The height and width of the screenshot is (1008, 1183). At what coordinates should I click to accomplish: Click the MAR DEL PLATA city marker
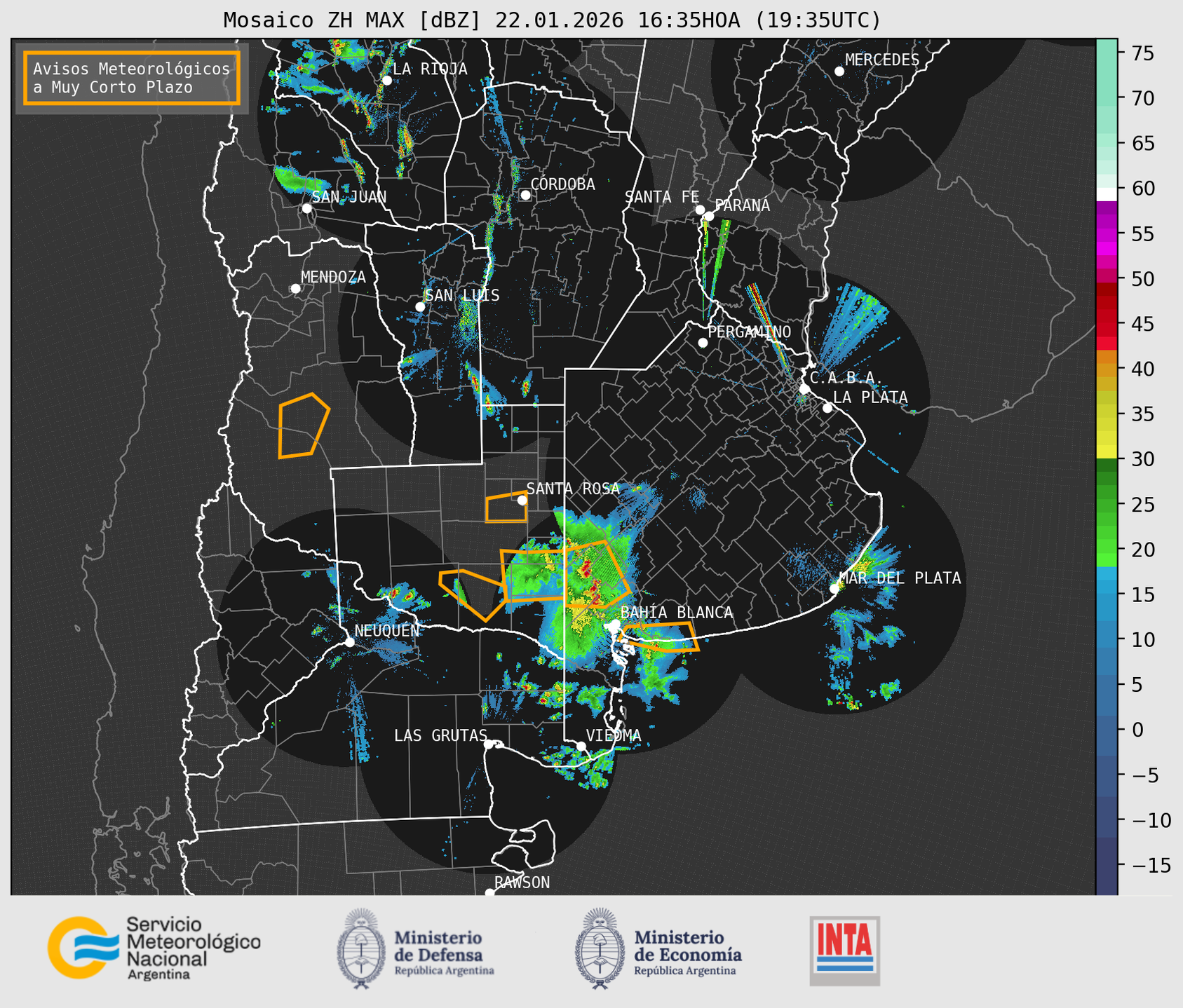click(834, 589)
